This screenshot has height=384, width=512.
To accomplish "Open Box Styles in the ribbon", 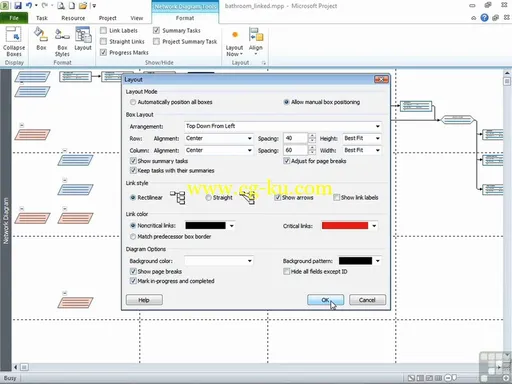I will tap(62, 42).
